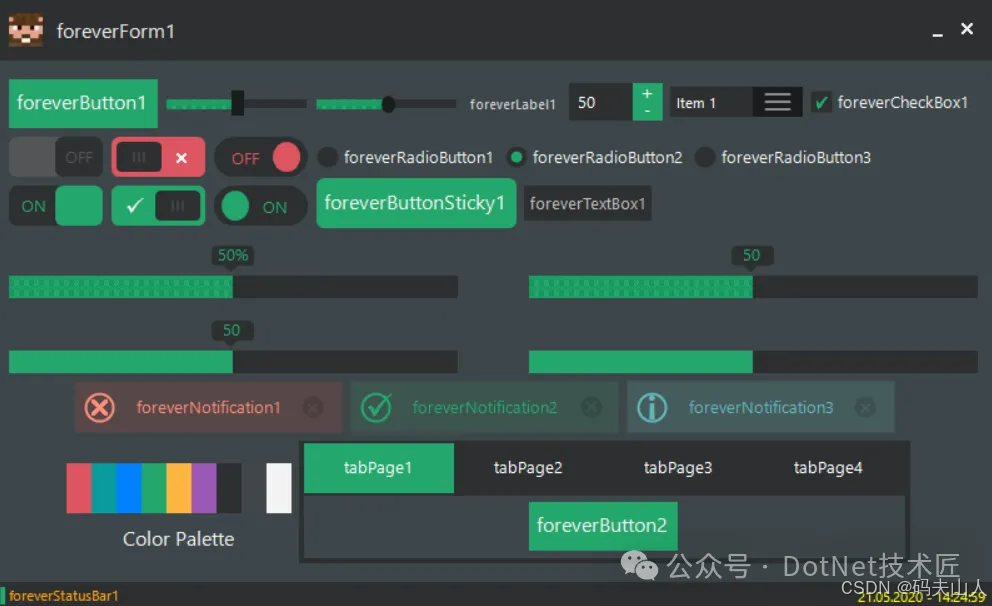This screenshot has width=992, height=606.
Task: Toggle the round green ON switch
Action: 261,206
